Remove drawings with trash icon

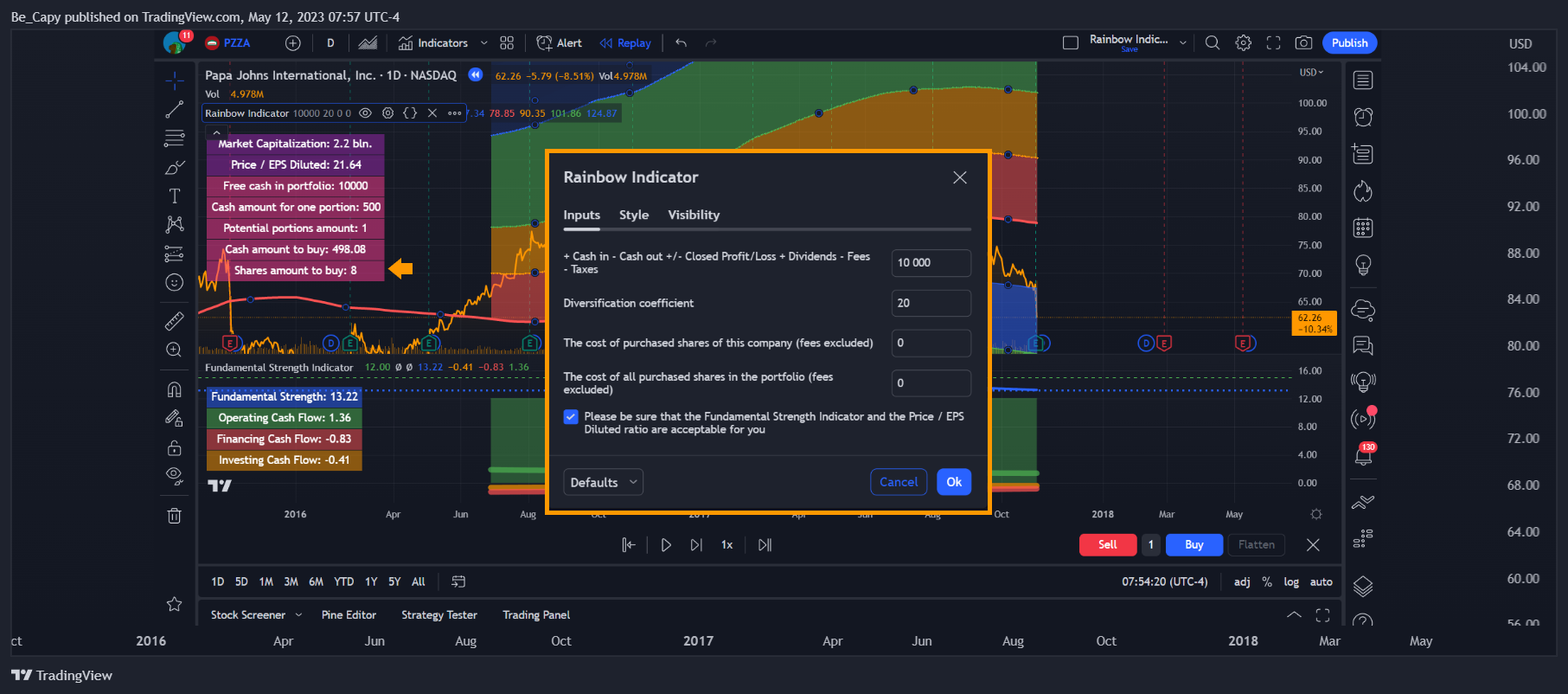175,516
